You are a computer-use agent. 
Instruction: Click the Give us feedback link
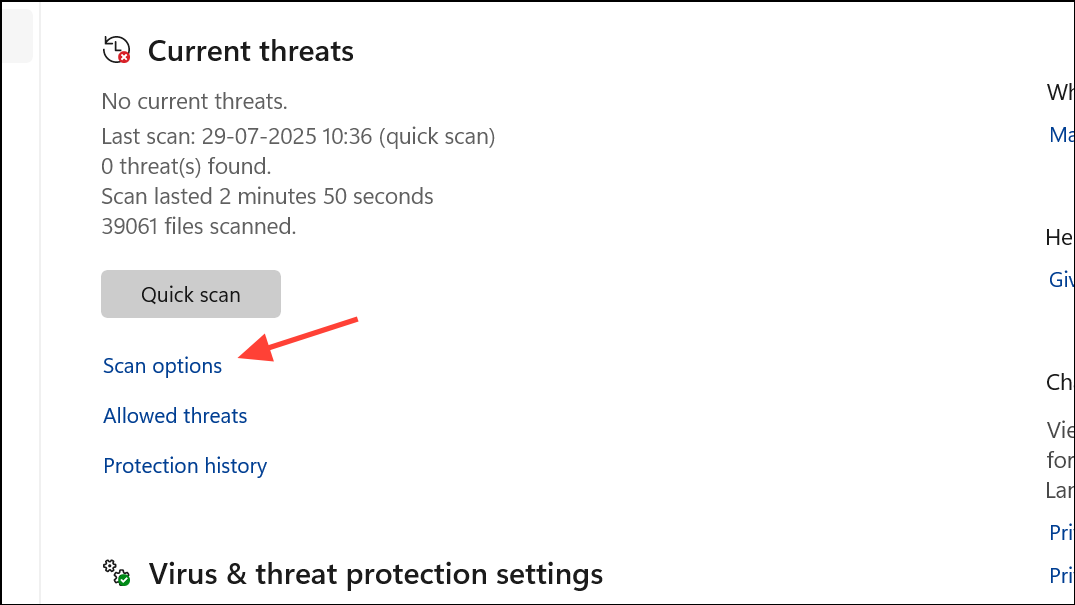(1061, 280)
